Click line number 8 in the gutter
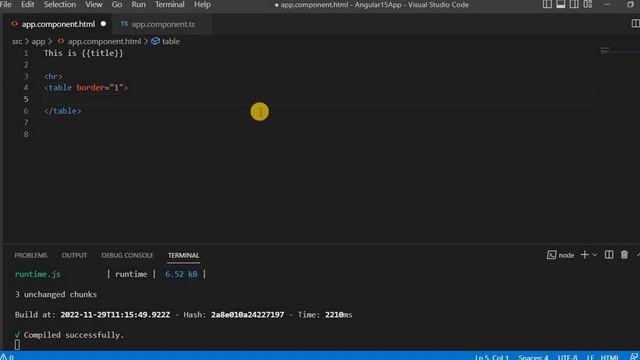The width and height of the screenshot is (640, 360). pos(26,134)
